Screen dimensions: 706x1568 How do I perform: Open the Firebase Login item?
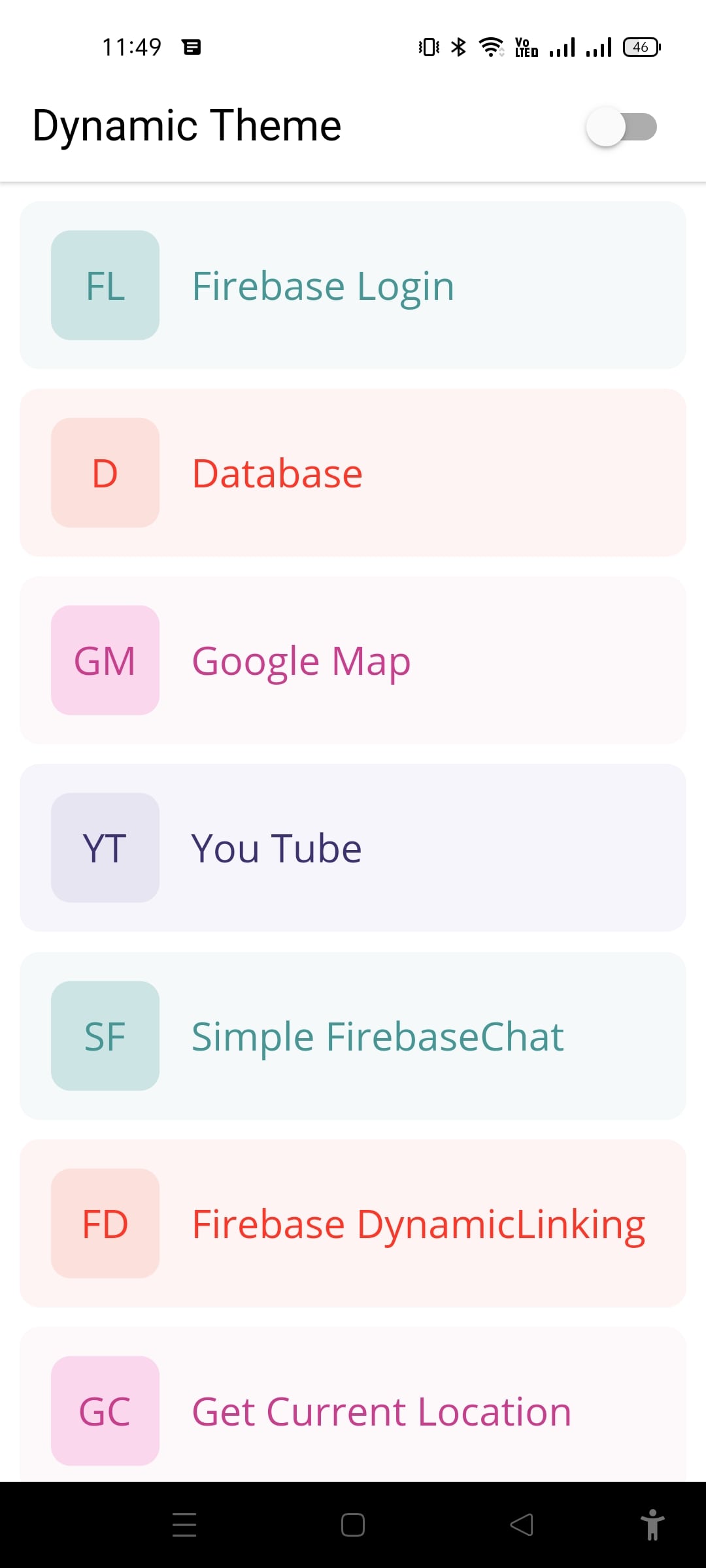[x=323, y=286]
